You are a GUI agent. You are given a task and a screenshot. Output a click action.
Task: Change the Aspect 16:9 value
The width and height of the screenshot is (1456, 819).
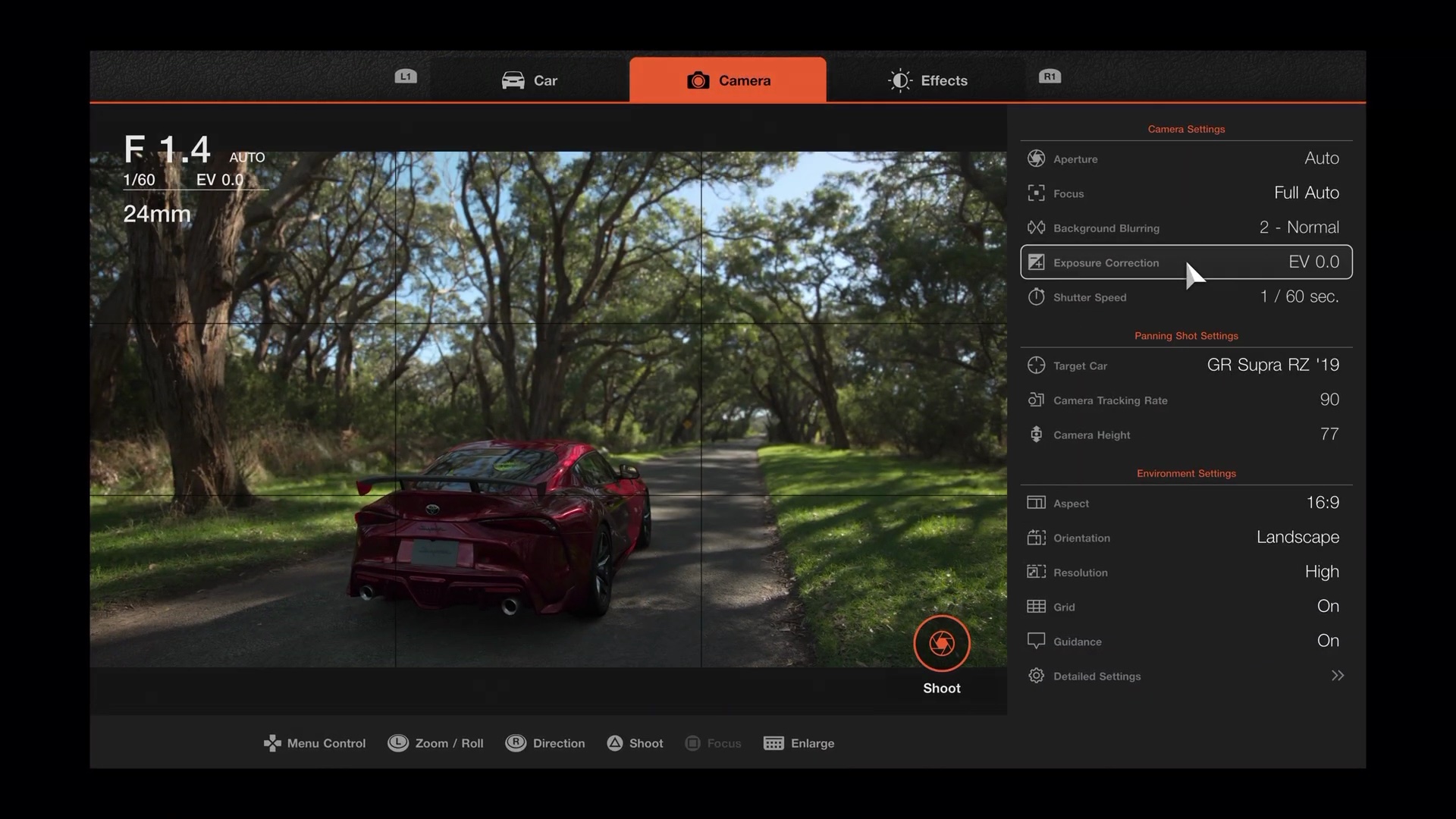pyautogui.click(x=1323, y=503)
